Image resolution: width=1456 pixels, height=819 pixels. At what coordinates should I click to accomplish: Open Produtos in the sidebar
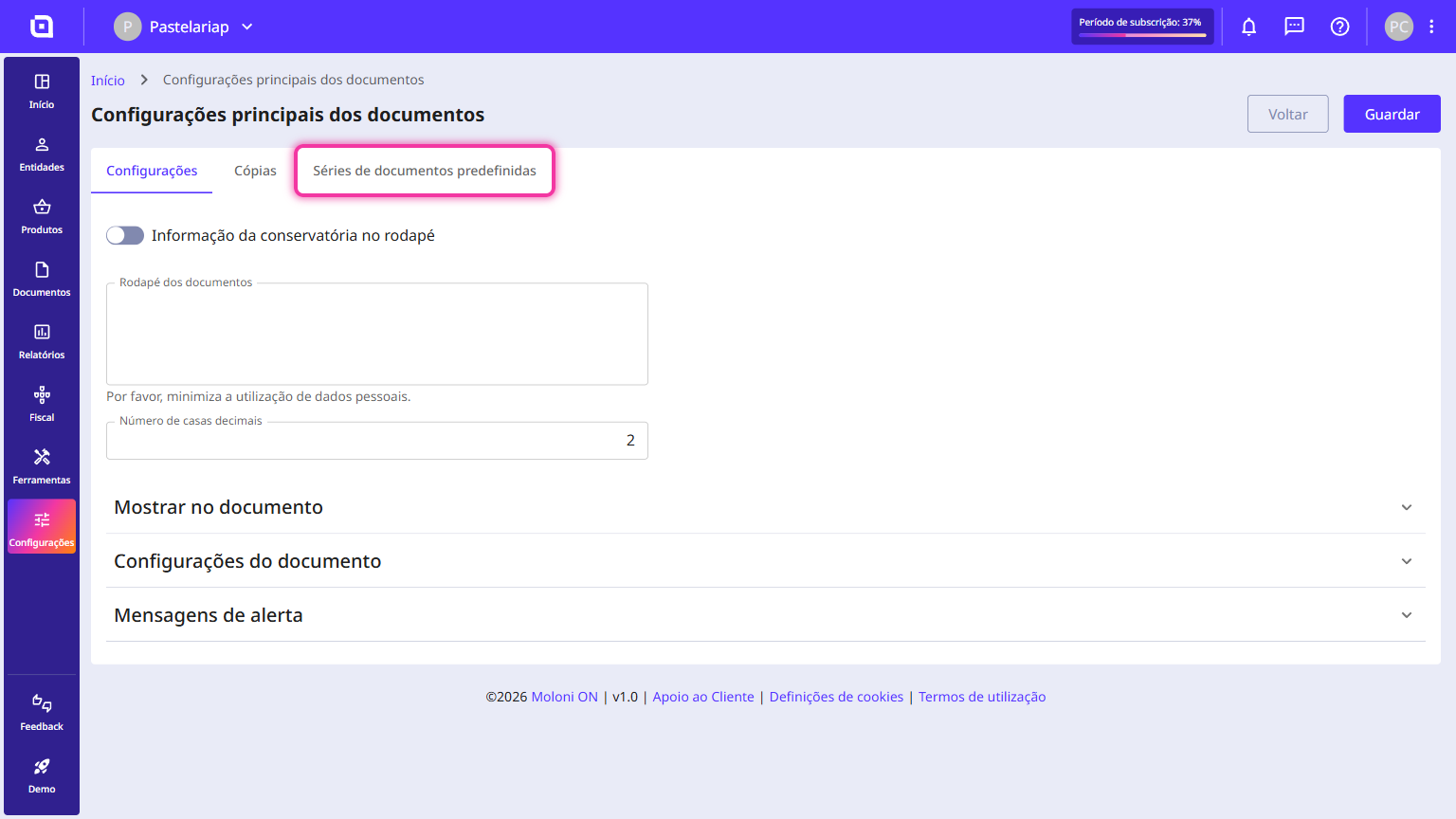coord(42,216)
